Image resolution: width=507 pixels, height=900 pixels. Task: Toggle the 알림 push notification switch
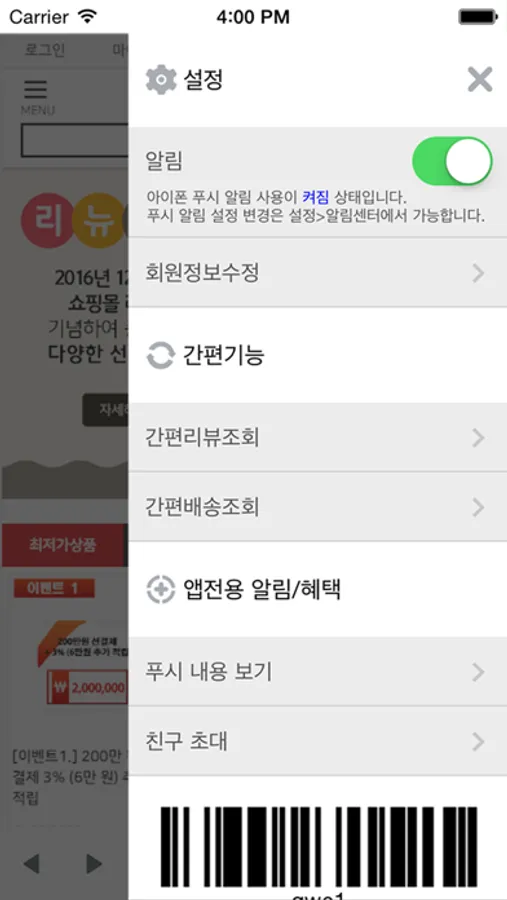(452, 161)
